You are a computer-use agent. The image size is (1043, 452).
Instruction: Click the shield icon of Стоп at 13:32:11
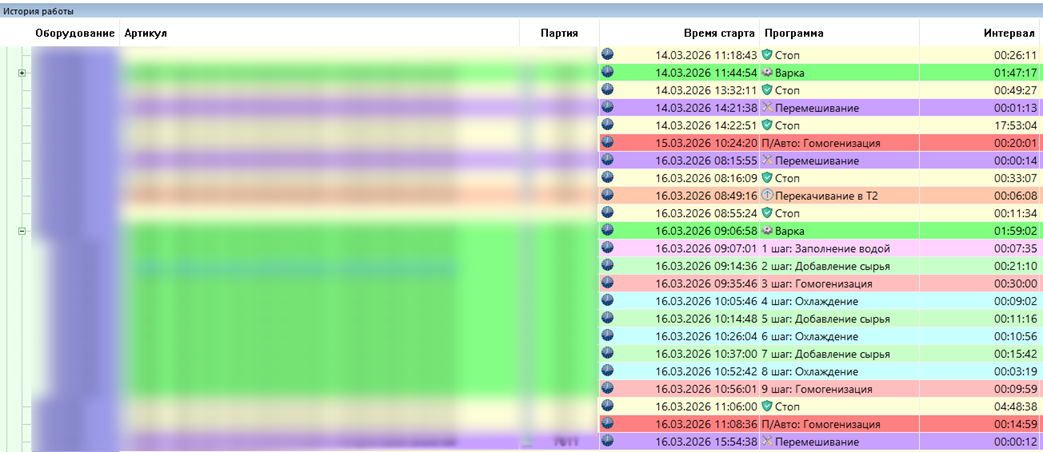767,90
